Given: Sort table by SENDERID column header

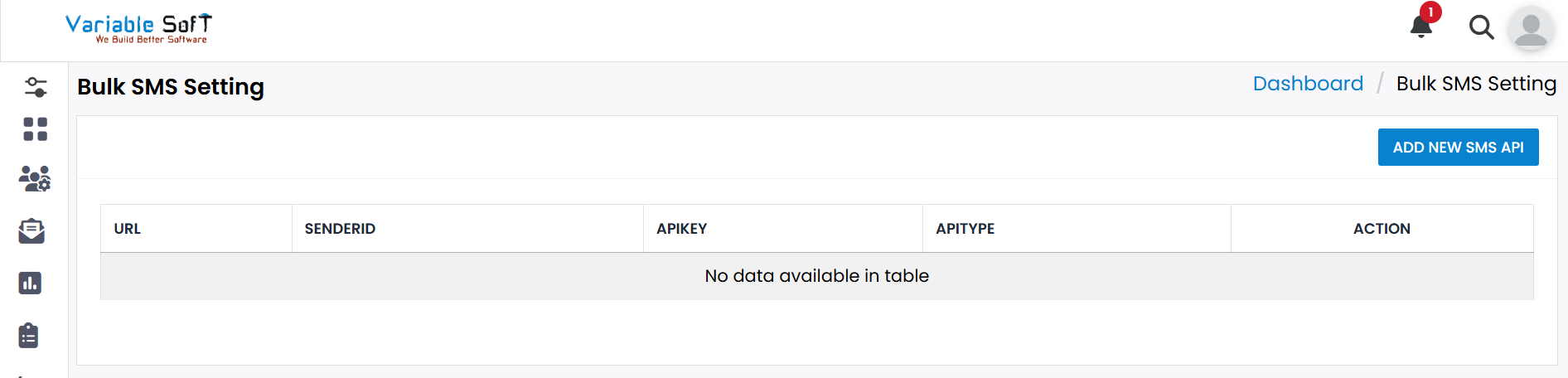Looking at the screenshot, I should [340, 229].
